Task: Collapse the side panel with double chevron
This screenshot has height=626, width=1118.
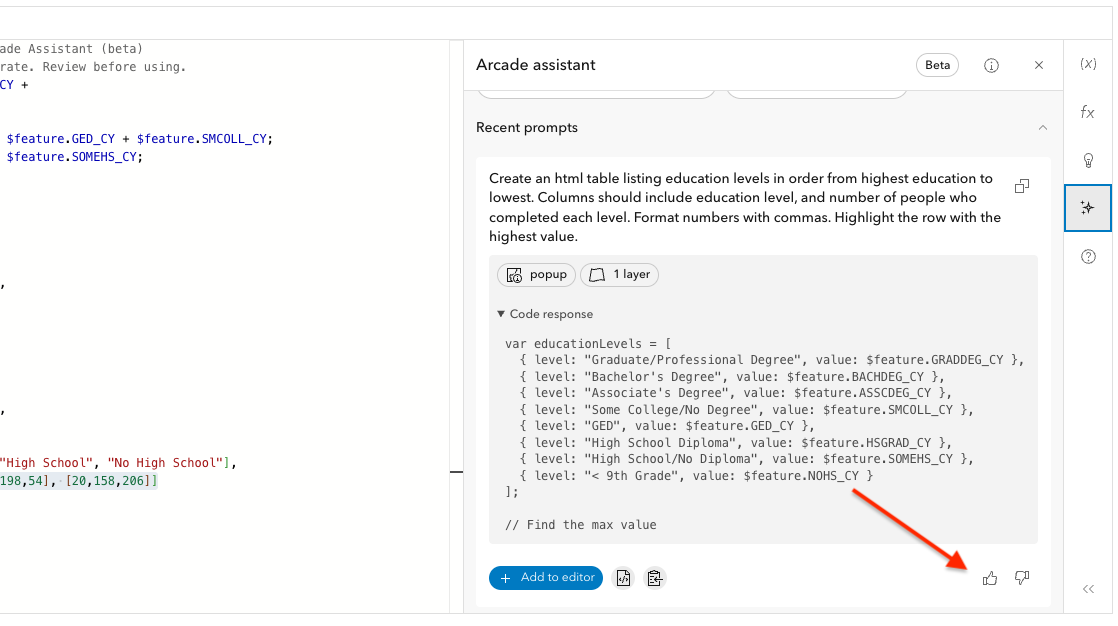Action: 1088,589
